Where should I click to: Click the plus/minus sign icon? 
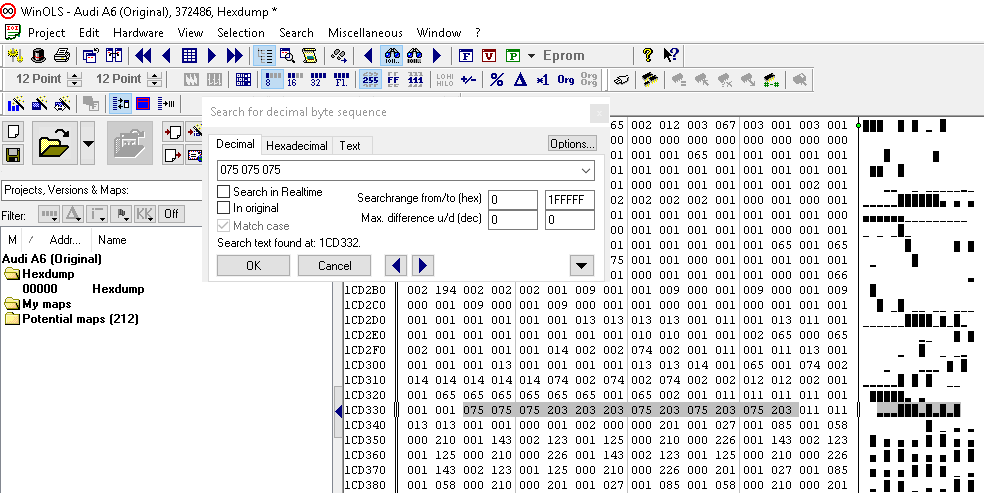(x=468, y=80)
